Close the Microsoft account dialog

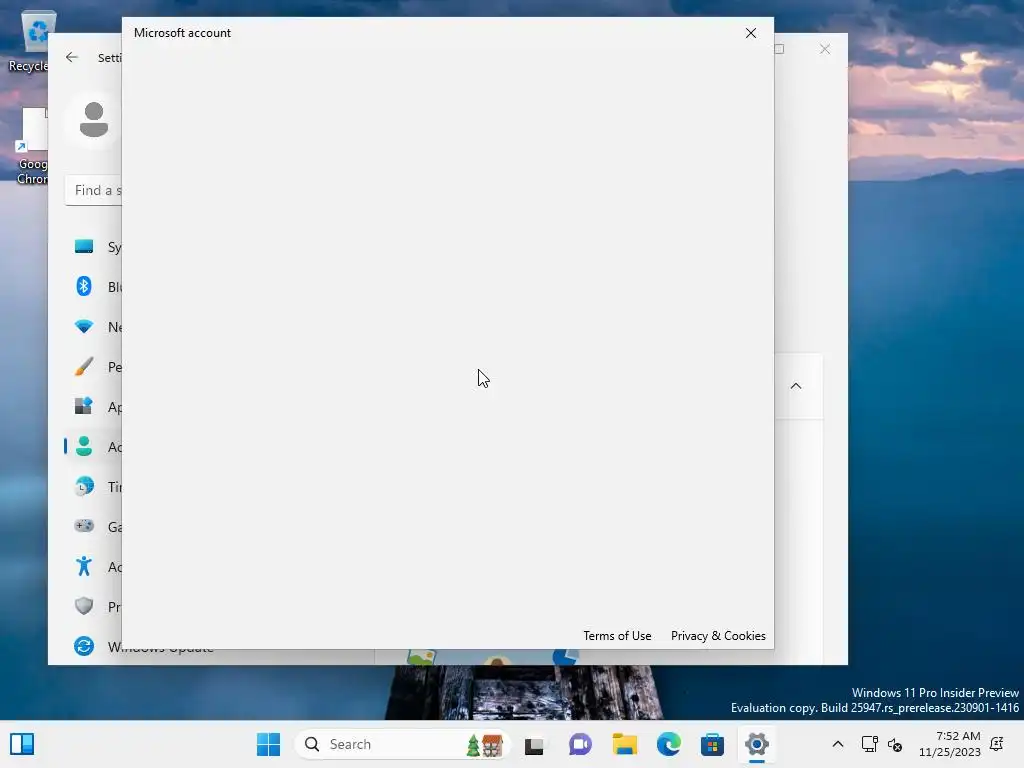click(x=751, y=33)
